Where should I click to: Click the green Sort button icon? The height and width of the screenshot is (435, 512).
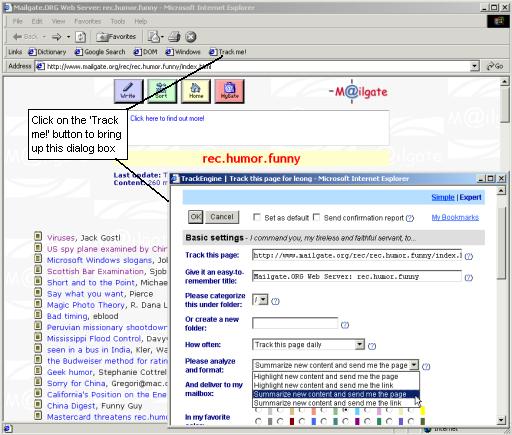(161, 91)
